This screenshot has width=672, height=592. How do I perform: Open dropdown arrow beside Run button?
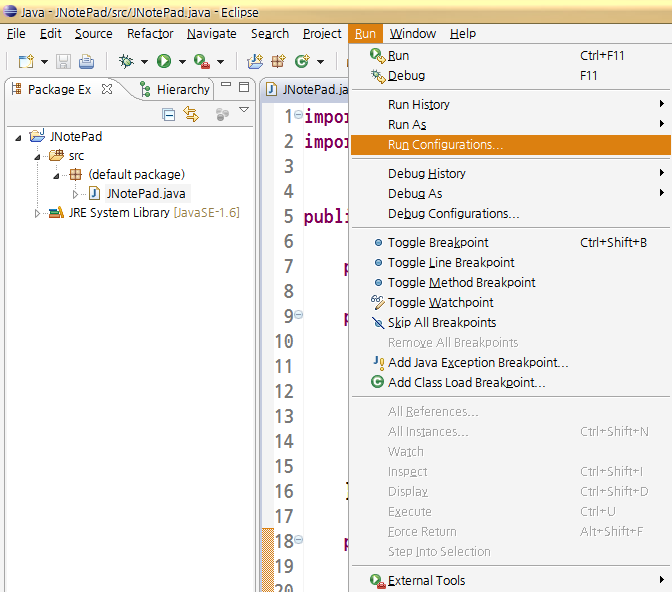pos(182,62)
